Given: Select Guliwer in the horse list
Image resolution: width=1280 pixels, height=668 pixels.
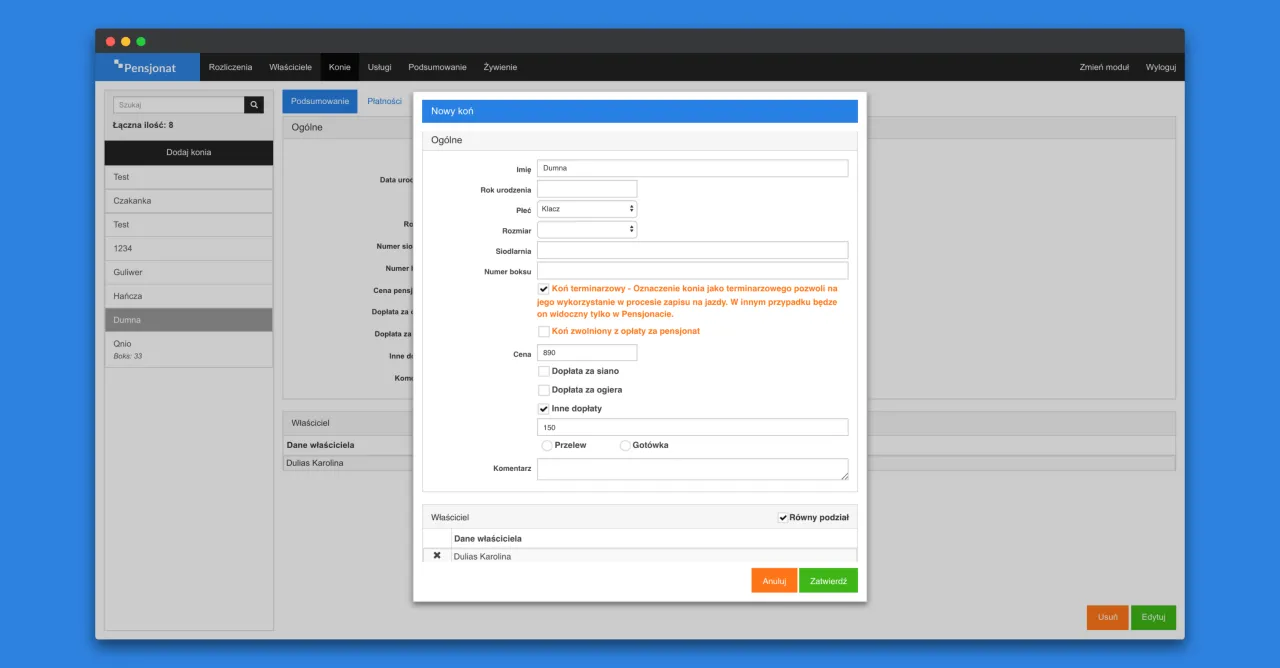Looking at the screenshot, I should pos(189,272).
